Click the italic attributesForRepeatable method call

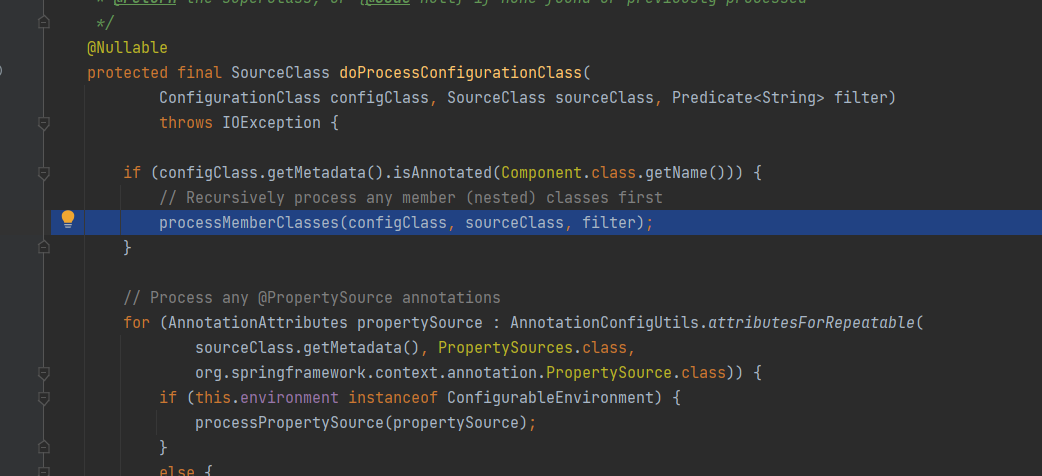[x=807, y=323]
